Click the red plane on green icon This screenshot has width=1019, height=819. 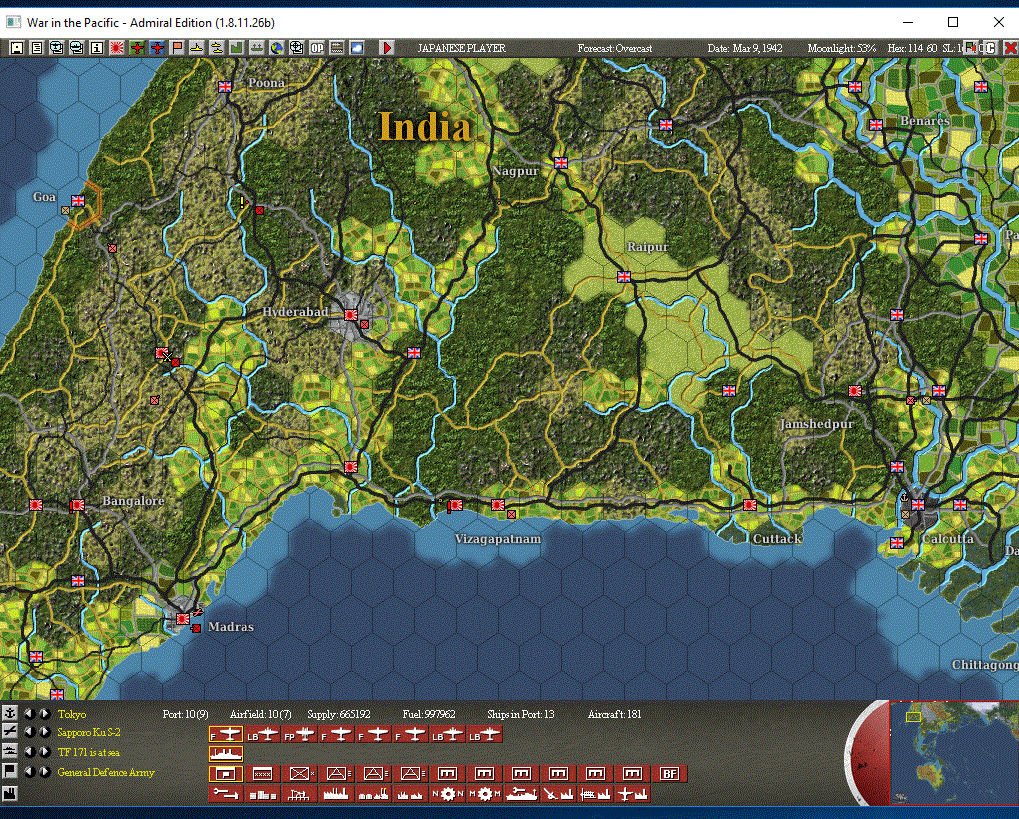137,47
